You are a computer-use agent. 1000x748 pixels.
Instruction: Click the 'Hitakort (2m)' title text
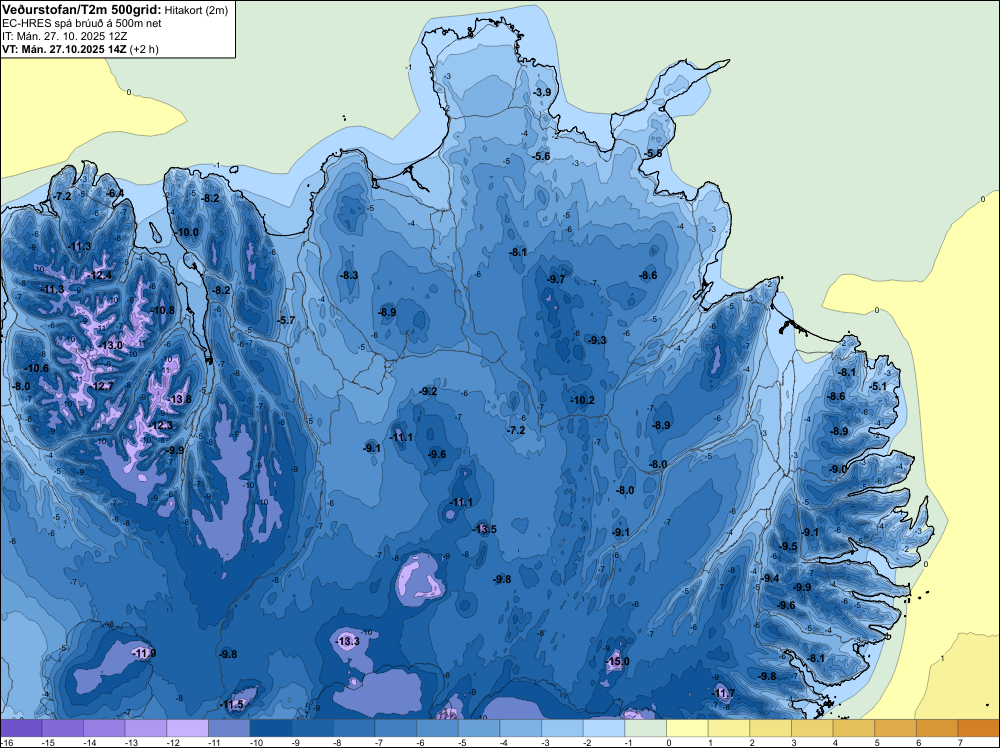click(x=196, y=10)
